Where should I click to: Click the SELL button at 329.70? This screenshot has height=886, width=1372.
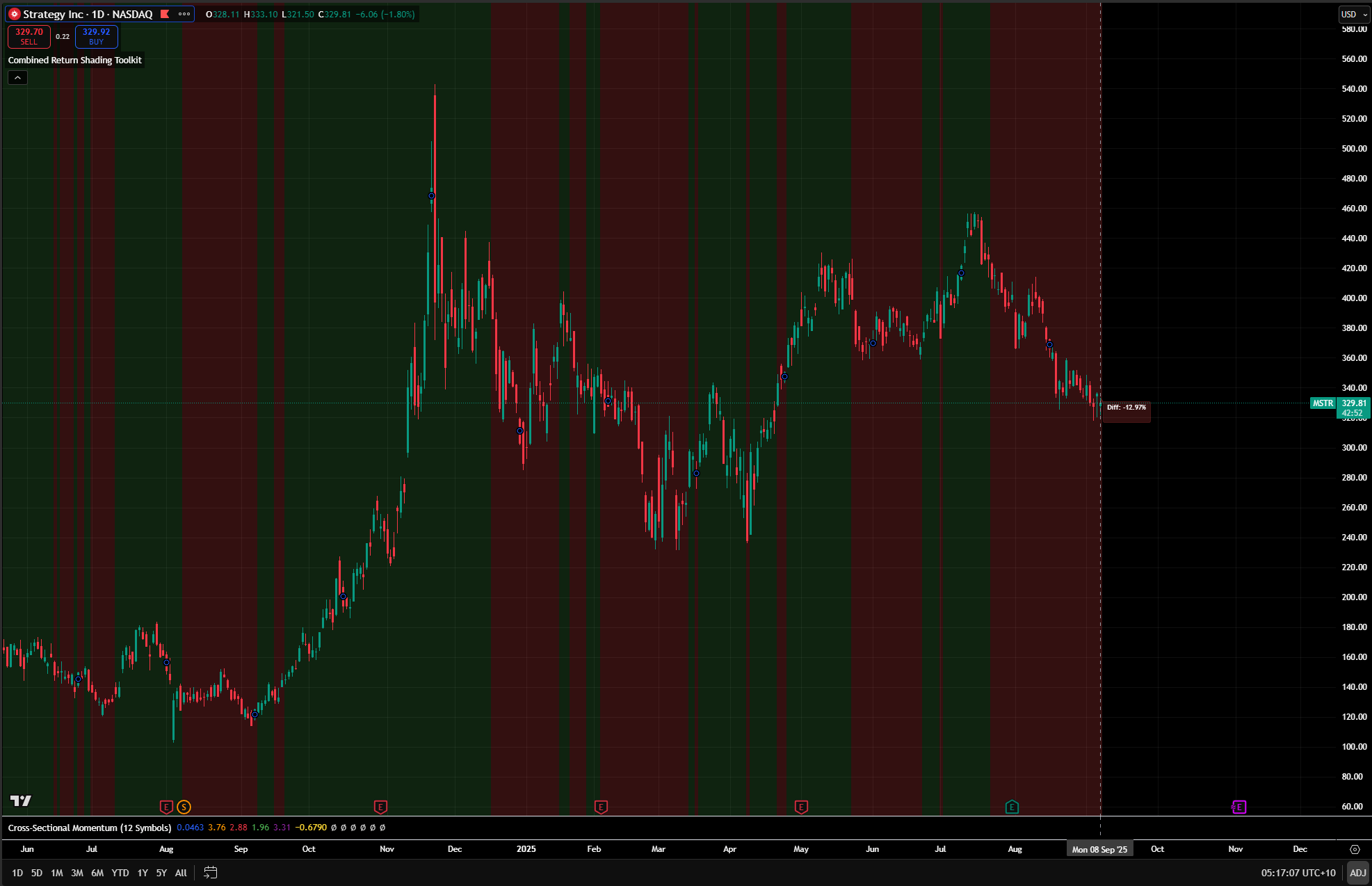point(29,36)
